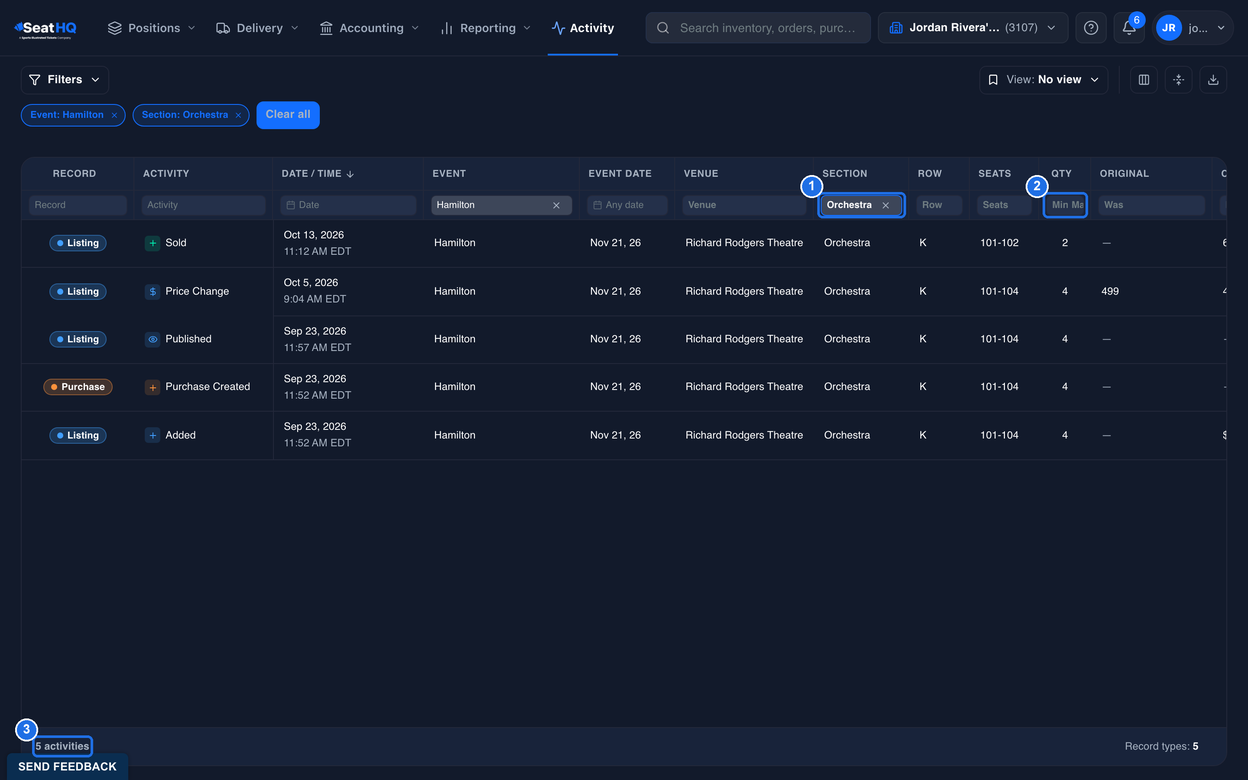Click the Added plus icon

152,435
